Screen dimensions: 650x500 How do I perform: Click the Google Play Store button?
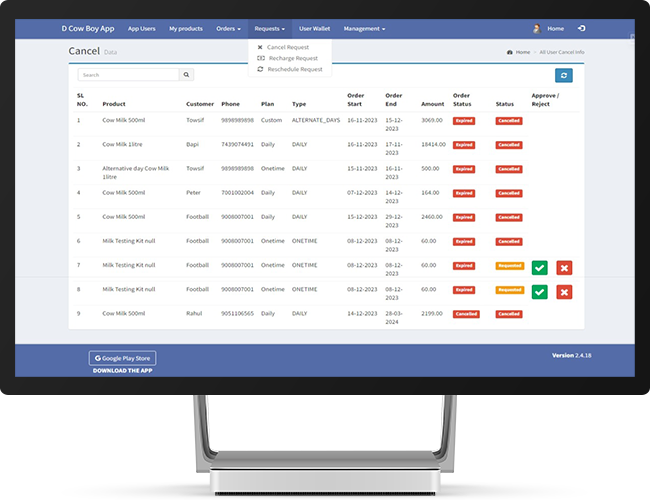[x=122, y=358]
